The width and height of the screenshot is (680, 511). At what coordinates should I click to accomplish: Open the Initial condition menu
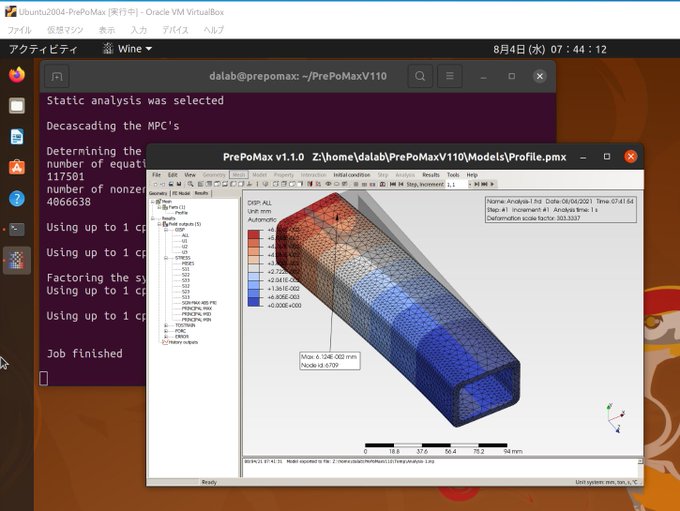(x=352, y=175)
